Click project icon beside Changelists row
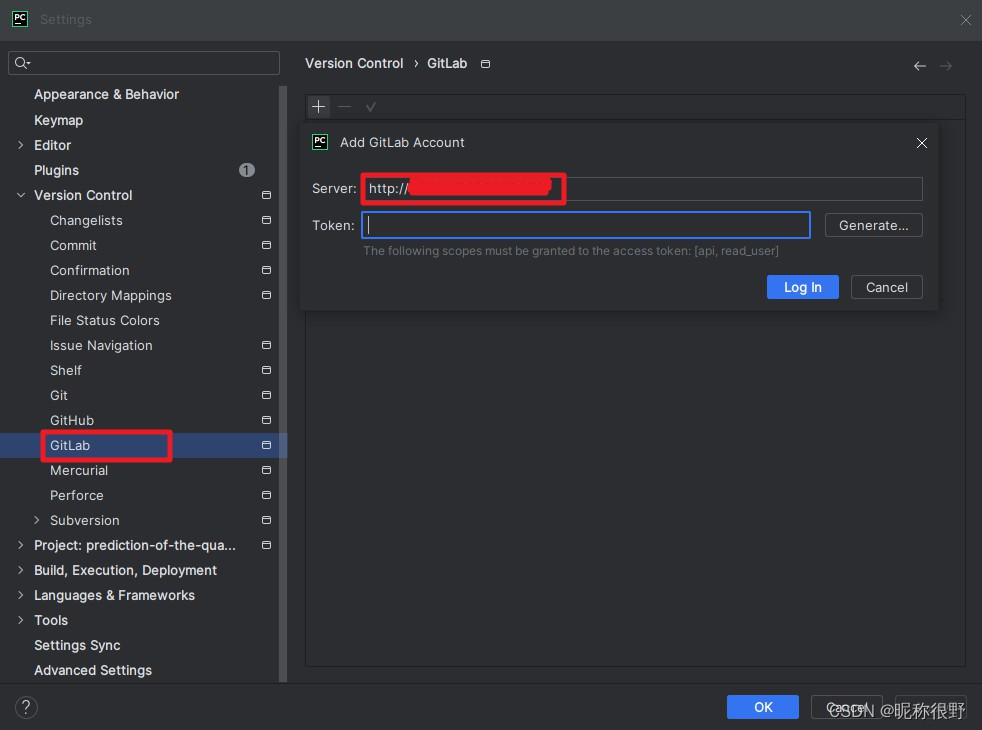 (266, 220)
